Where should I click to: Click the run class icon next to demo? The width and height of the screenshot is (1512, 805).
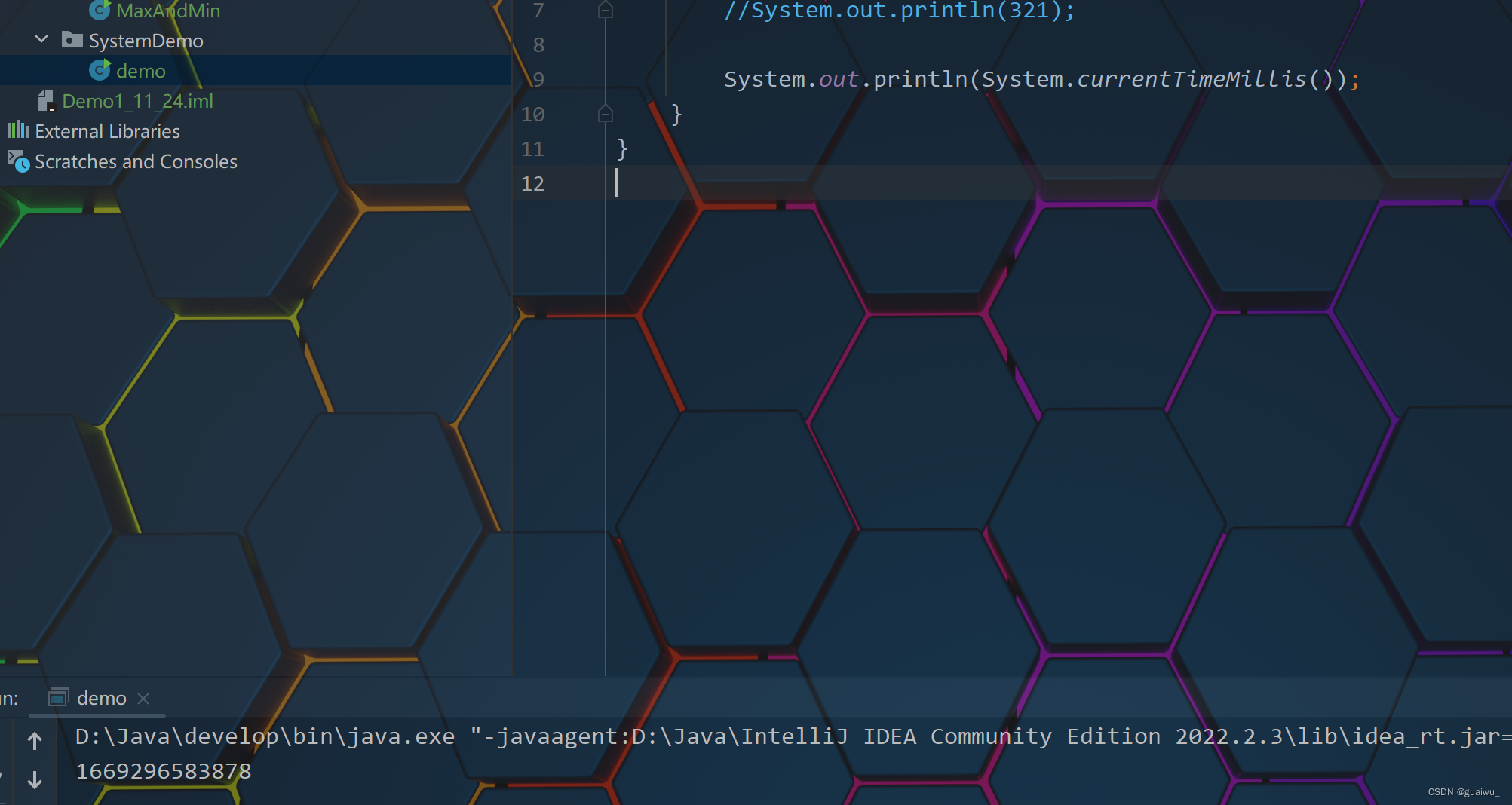pos(100,69)
